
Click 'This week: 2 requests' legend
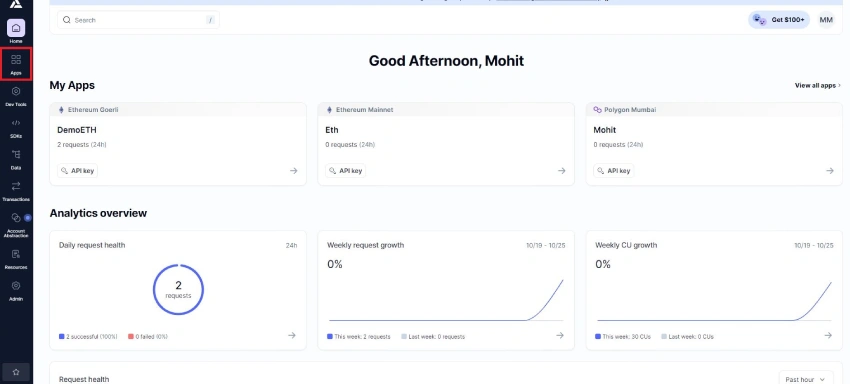359,337
